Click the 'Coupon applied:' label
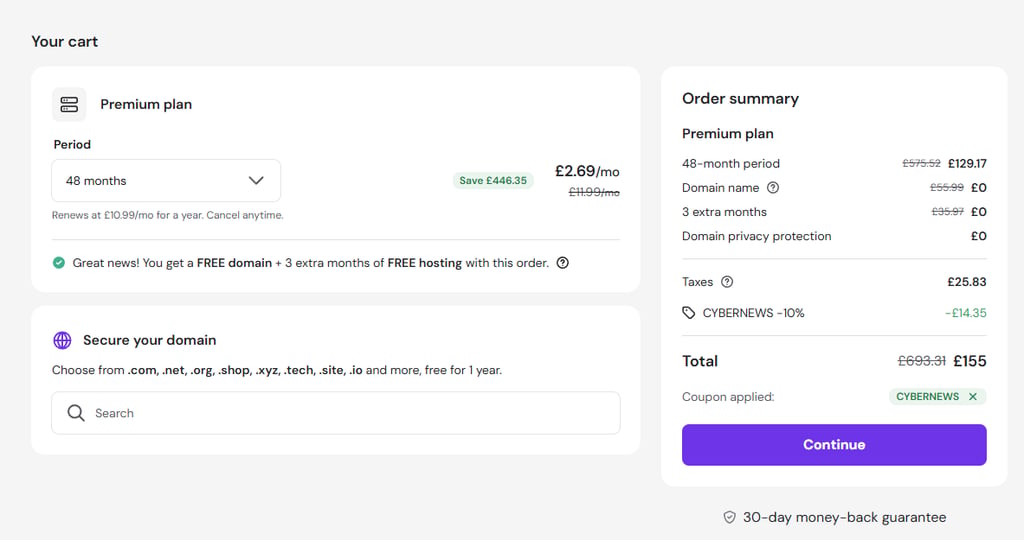 tap(728, 397)
